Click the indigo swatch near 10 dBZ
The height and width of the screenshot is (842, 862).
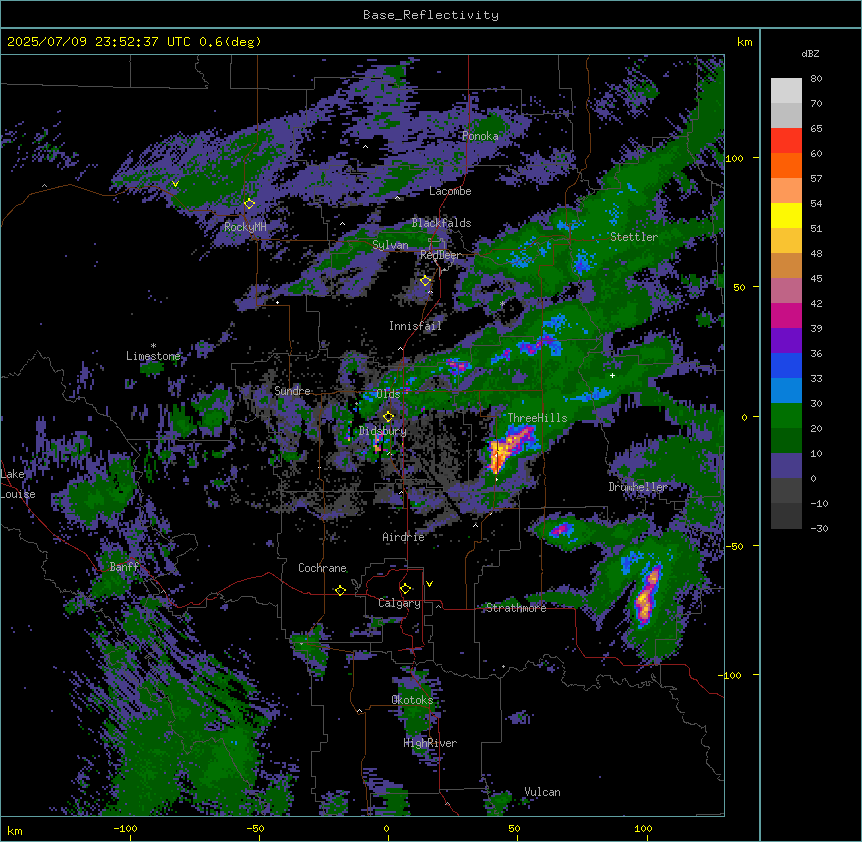(786, 466)
